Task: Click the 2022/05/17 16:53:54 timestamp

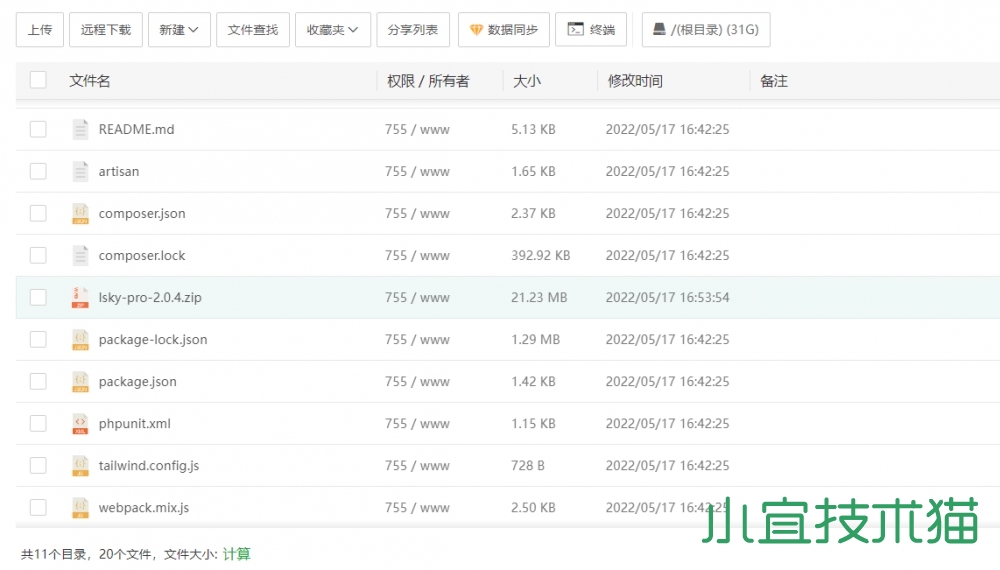Action: pos(668,298)
